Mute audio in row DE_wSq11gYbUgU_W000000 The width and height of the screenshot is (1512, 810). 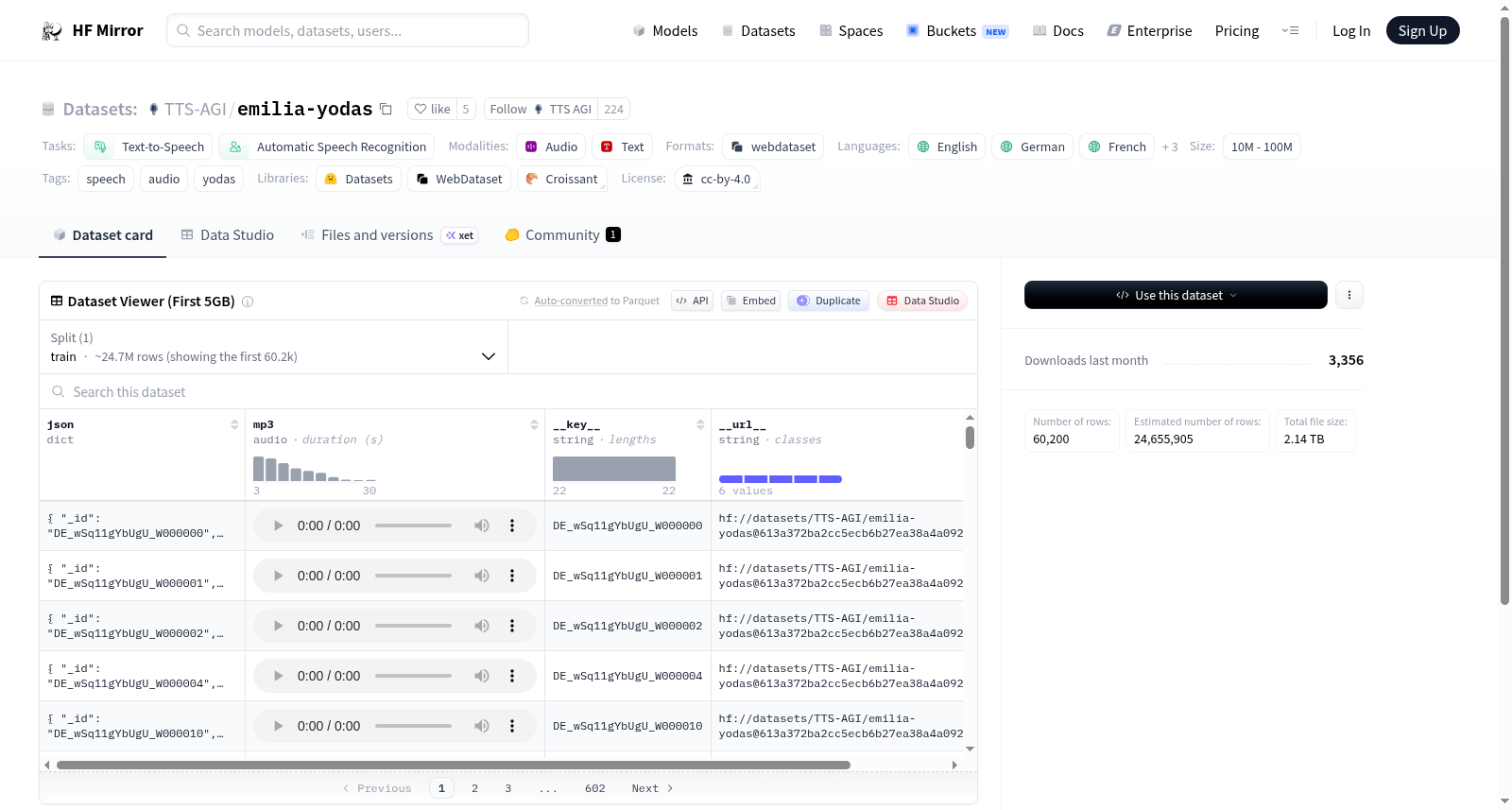[x=482, y=526]
